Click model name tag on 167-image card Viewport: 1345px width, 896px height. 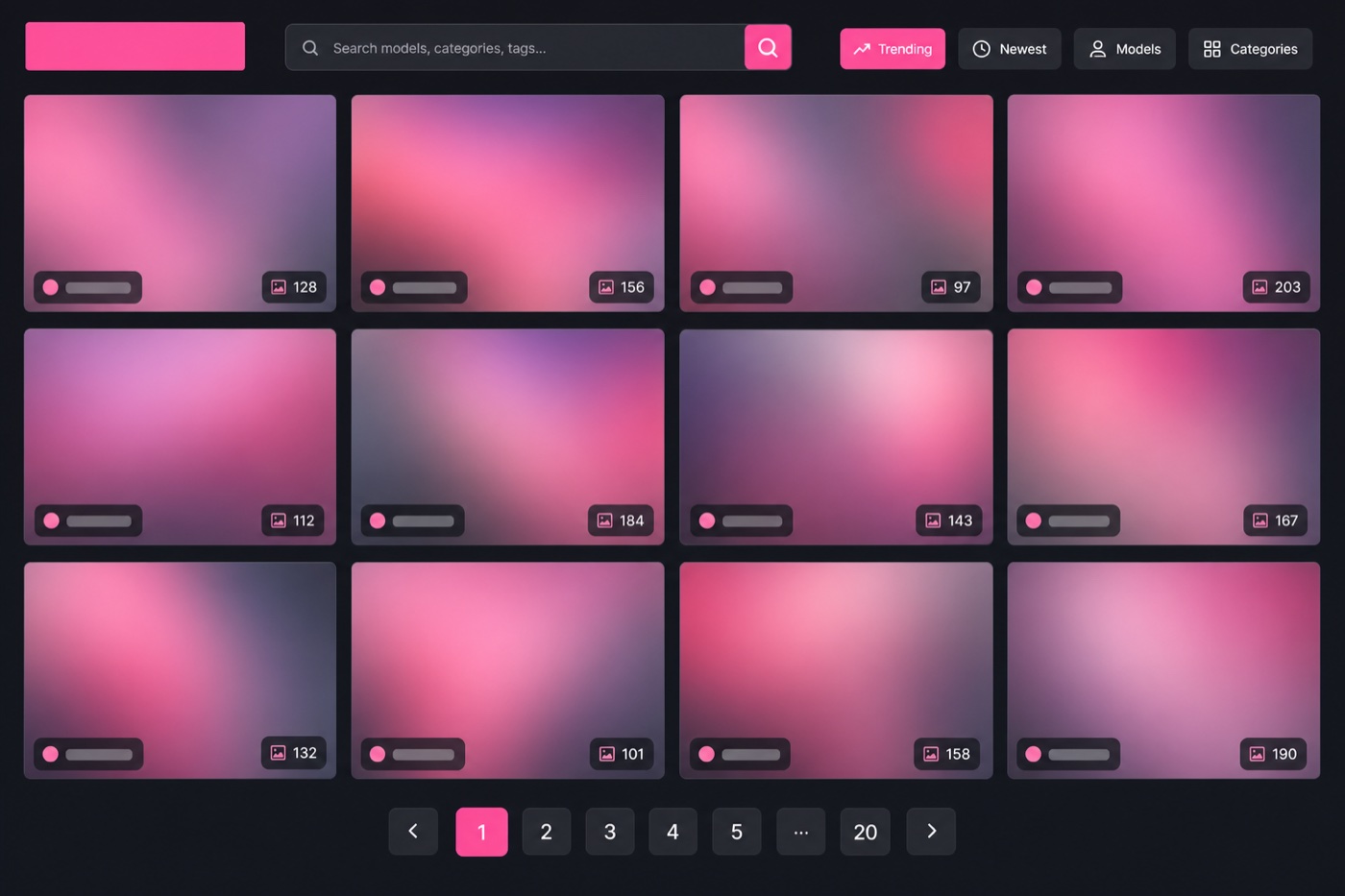(1068, 521)
